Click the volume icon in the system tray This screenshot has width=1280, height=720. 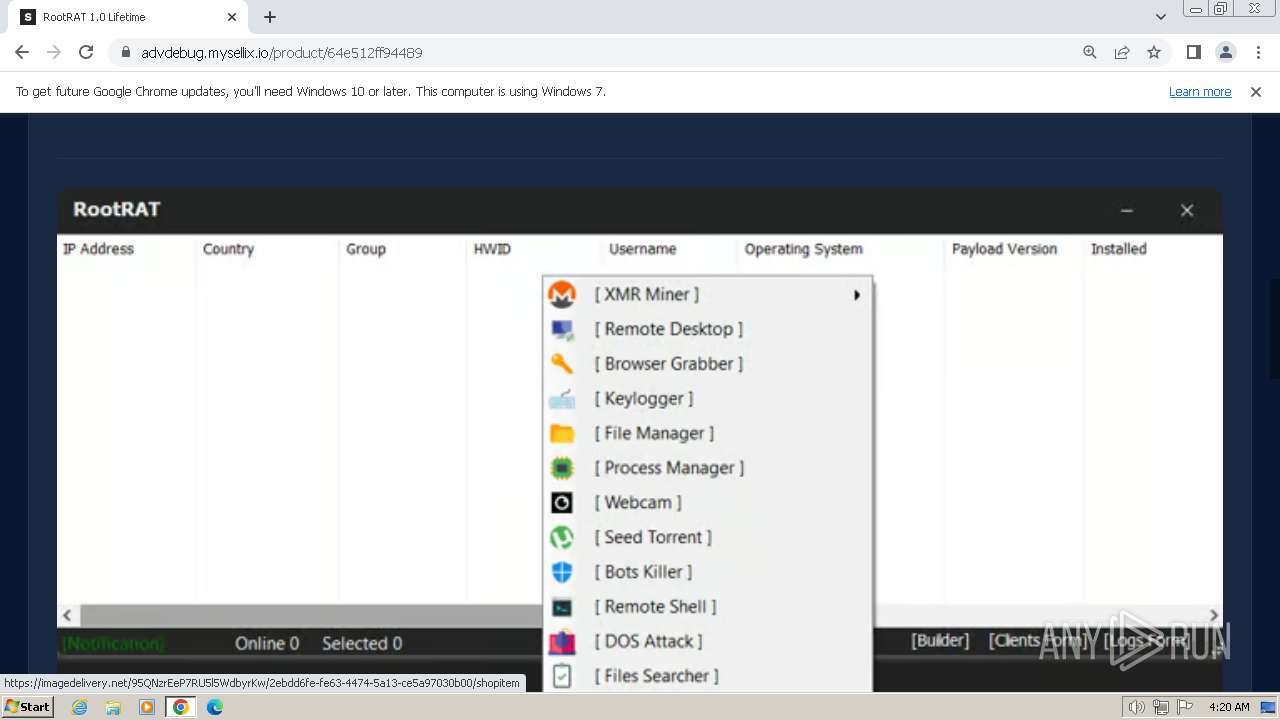coord(1137,707)
